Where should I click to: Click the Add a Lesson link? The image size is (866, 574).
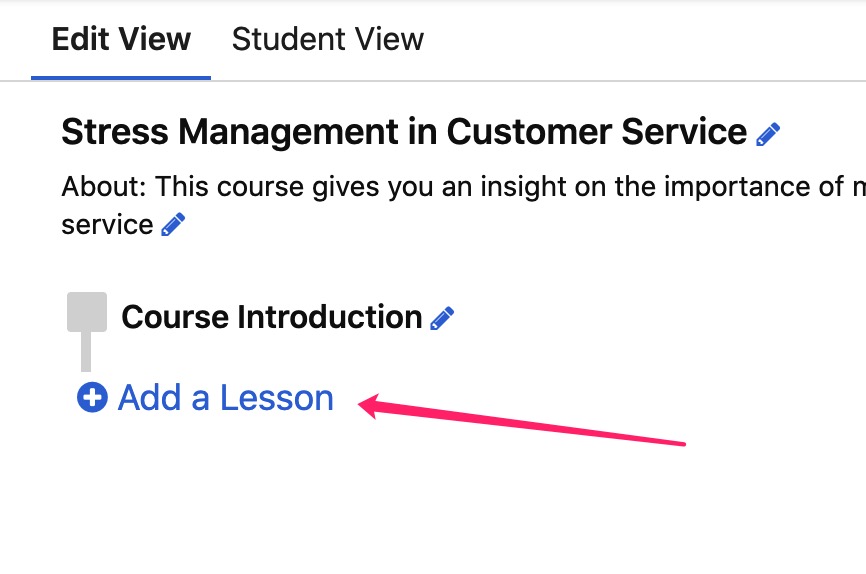(x=205, y=397)
